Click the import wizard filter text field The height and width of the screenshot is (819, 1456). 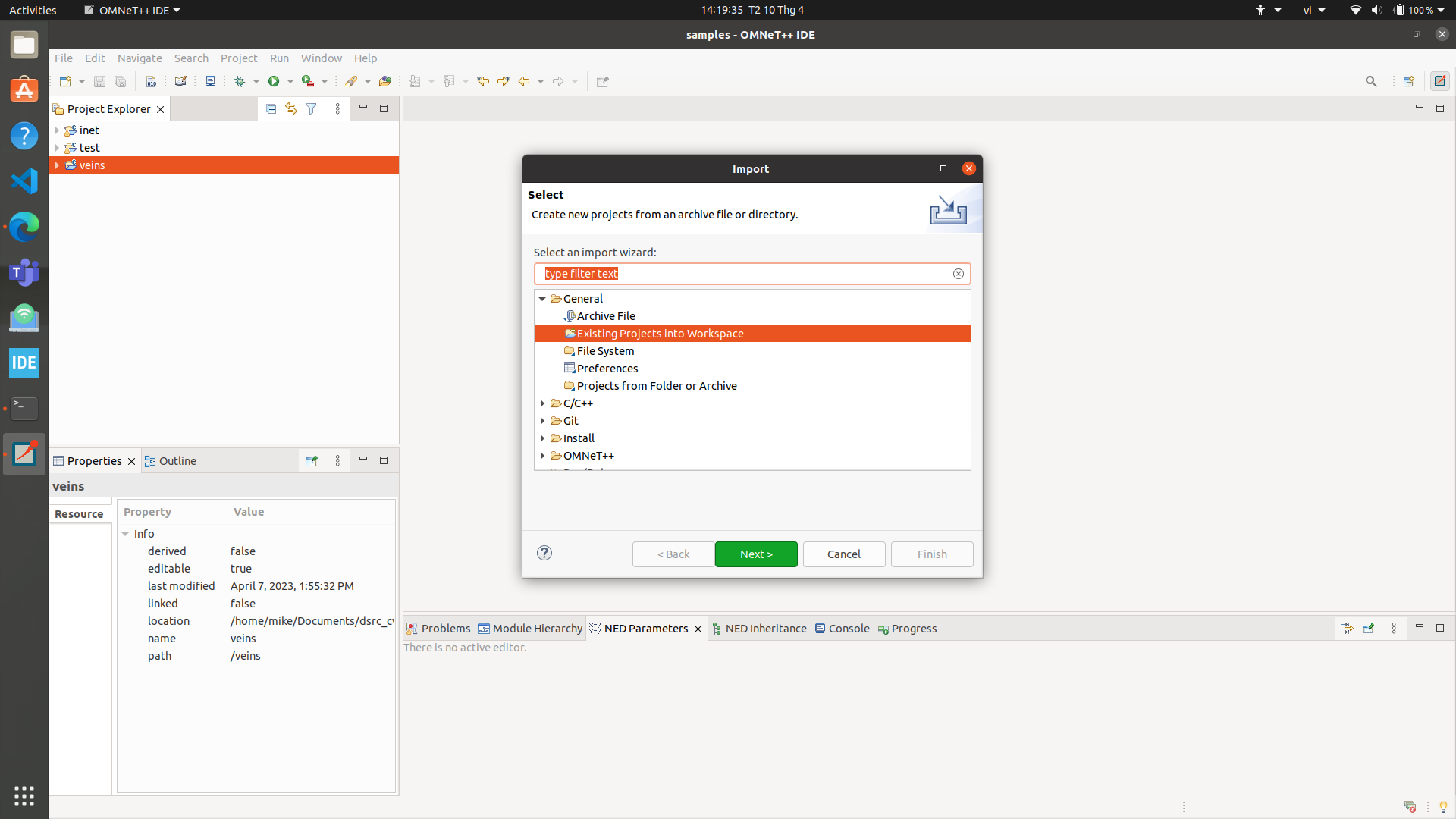point(743,274)
